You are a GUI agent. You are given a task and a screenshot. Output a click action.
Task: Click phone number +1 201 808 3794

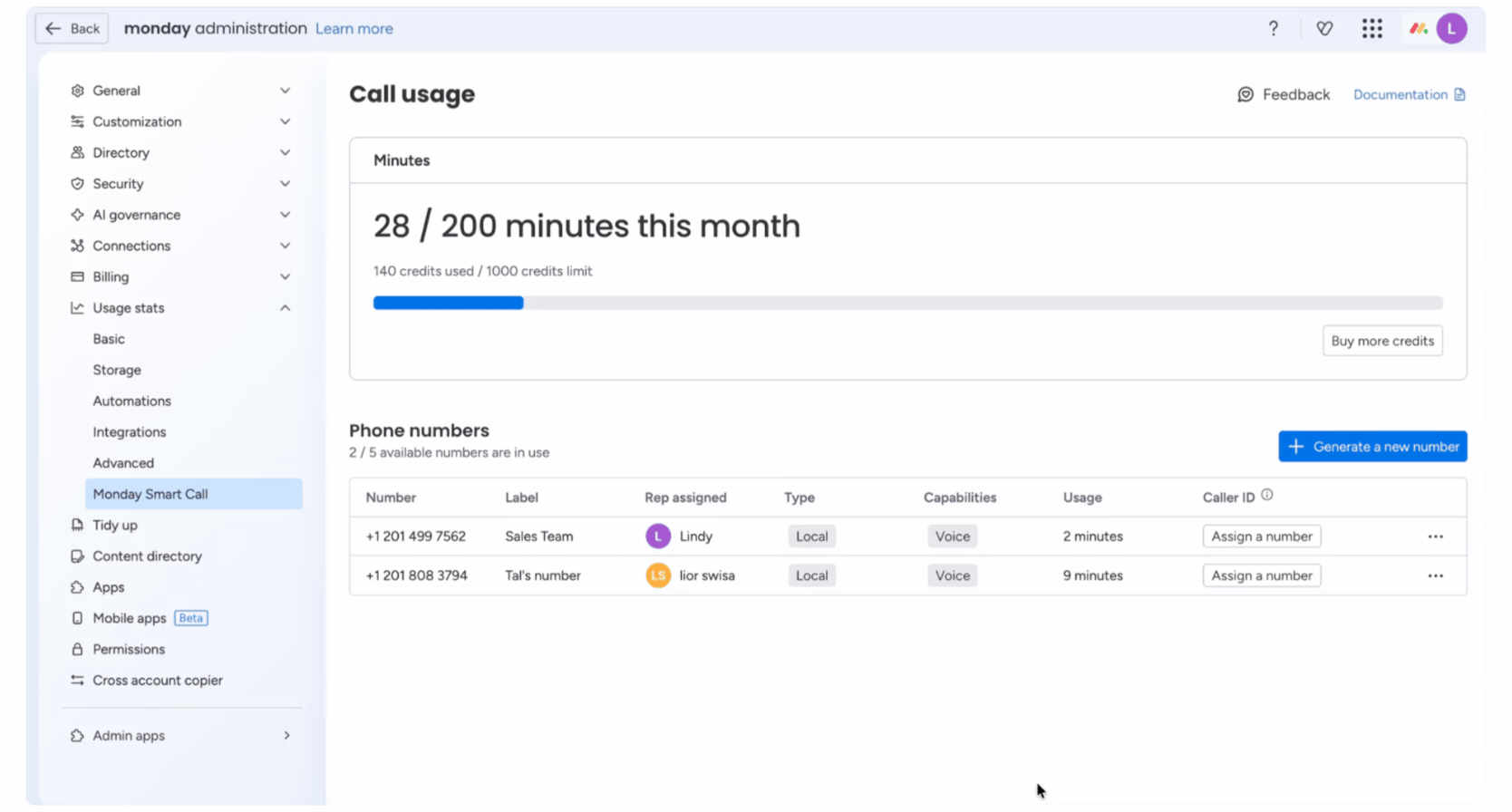[417, 575]
